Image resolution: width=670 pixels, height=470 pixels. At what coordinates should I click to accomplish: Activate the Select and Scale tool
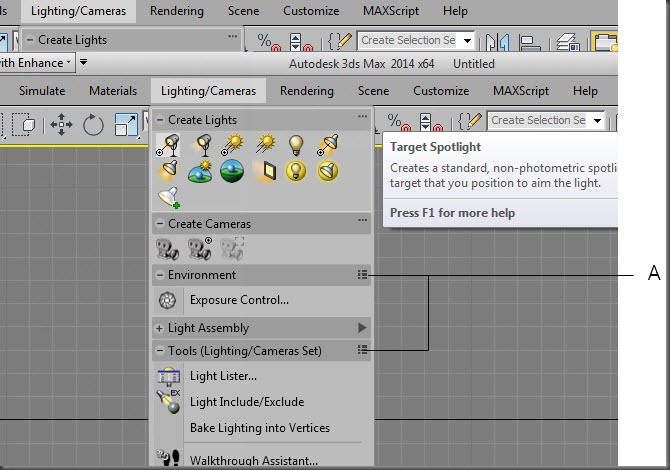click(126, 125)
